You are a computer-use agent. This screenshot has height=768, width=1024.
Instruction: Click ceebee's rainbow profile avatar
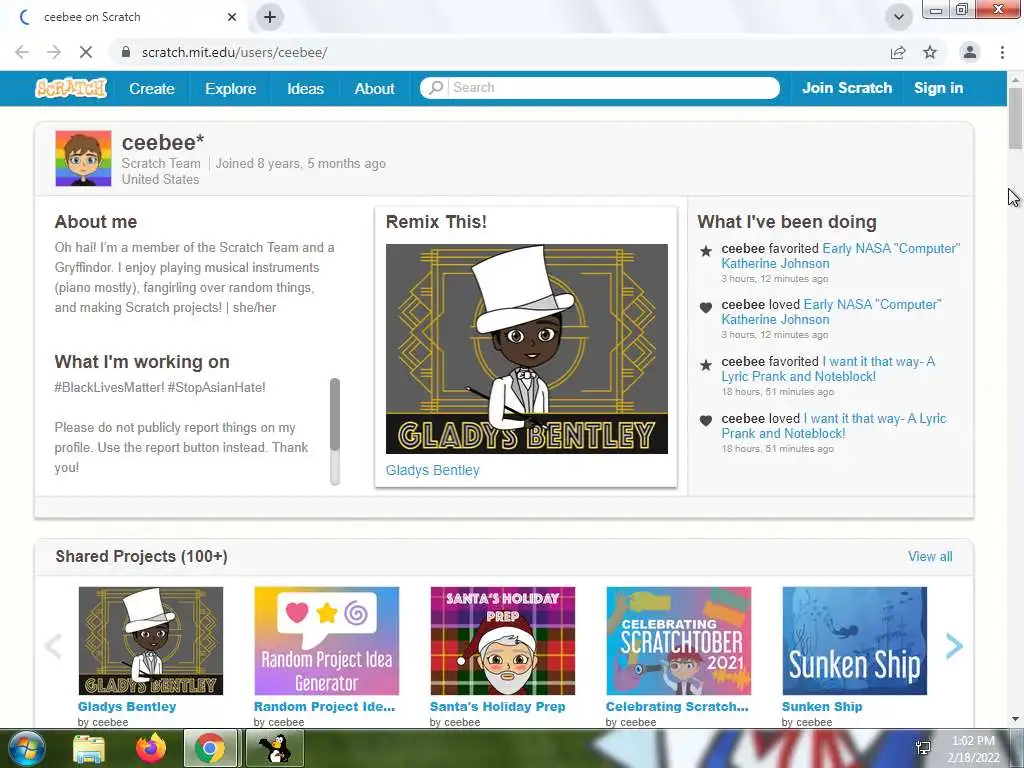84,158
